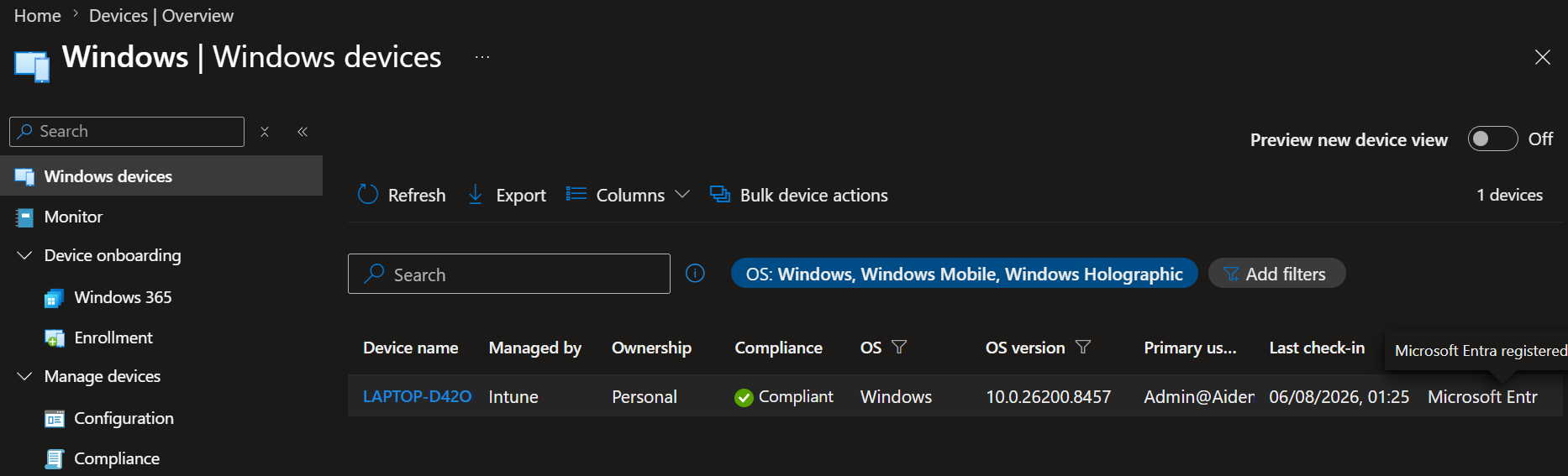Focus the device list Search field
The height and width of the screenshot is (476, 1568).
click(509, 274)
